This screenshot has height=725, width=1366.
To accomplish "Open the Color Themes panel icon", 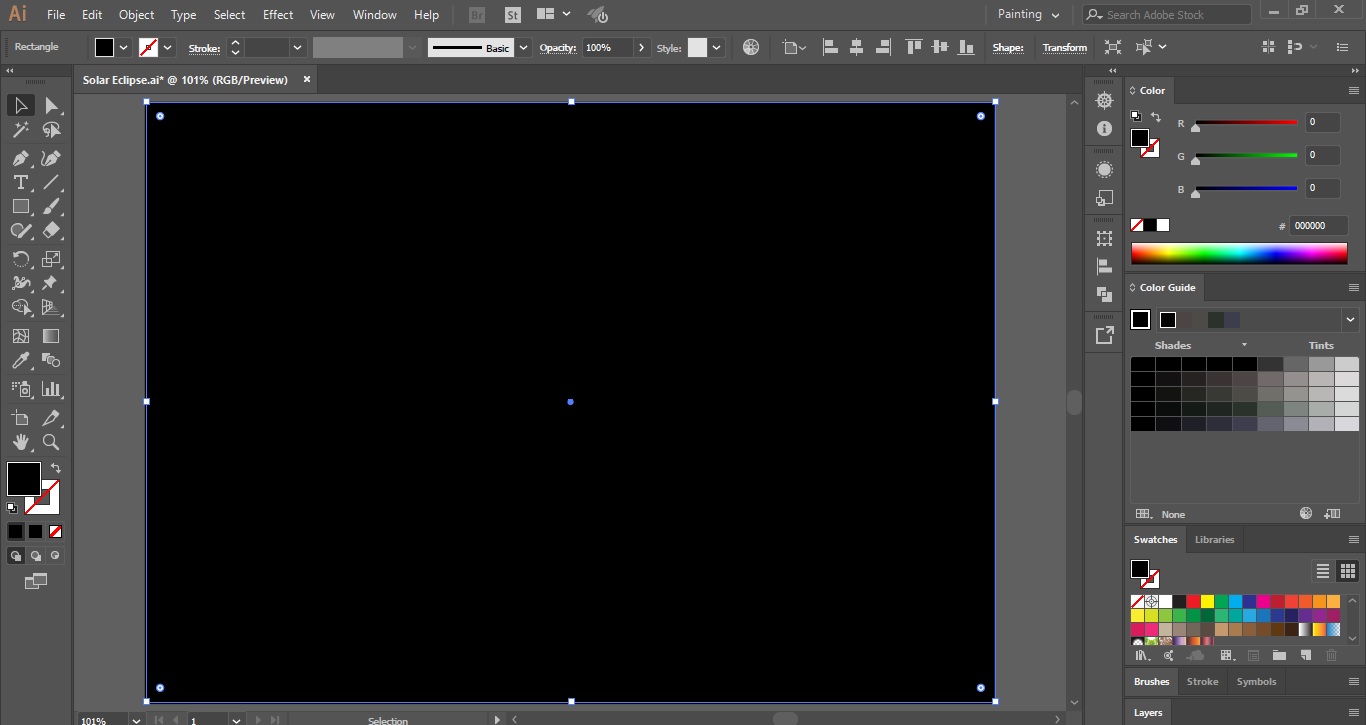I will click(1168, 655).
